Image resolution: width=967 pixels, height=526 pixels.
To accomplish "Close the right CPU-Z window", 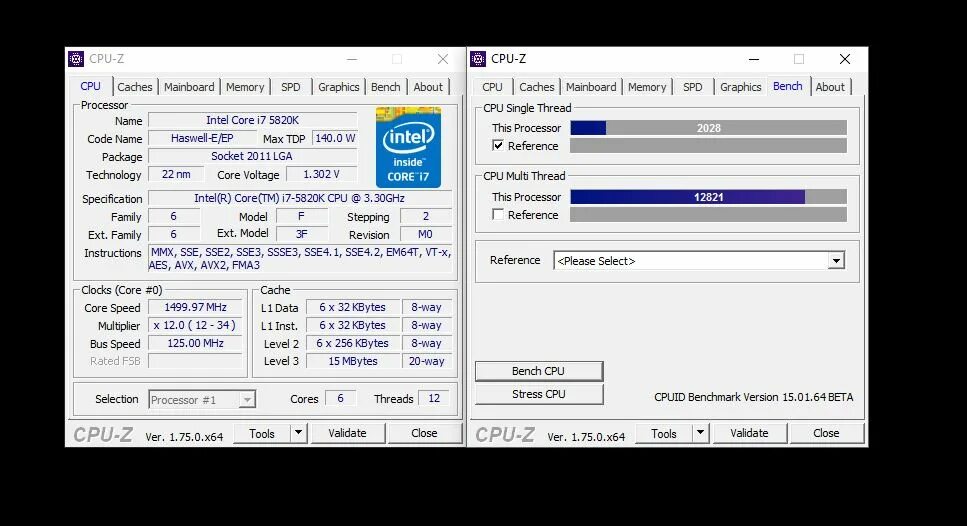I will pyautogui.click(x=845, y=59).
